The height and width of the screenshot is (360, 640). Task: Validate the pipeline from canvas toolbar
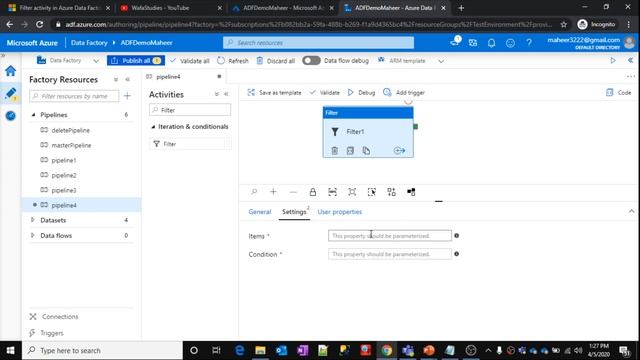pos(324,93)
